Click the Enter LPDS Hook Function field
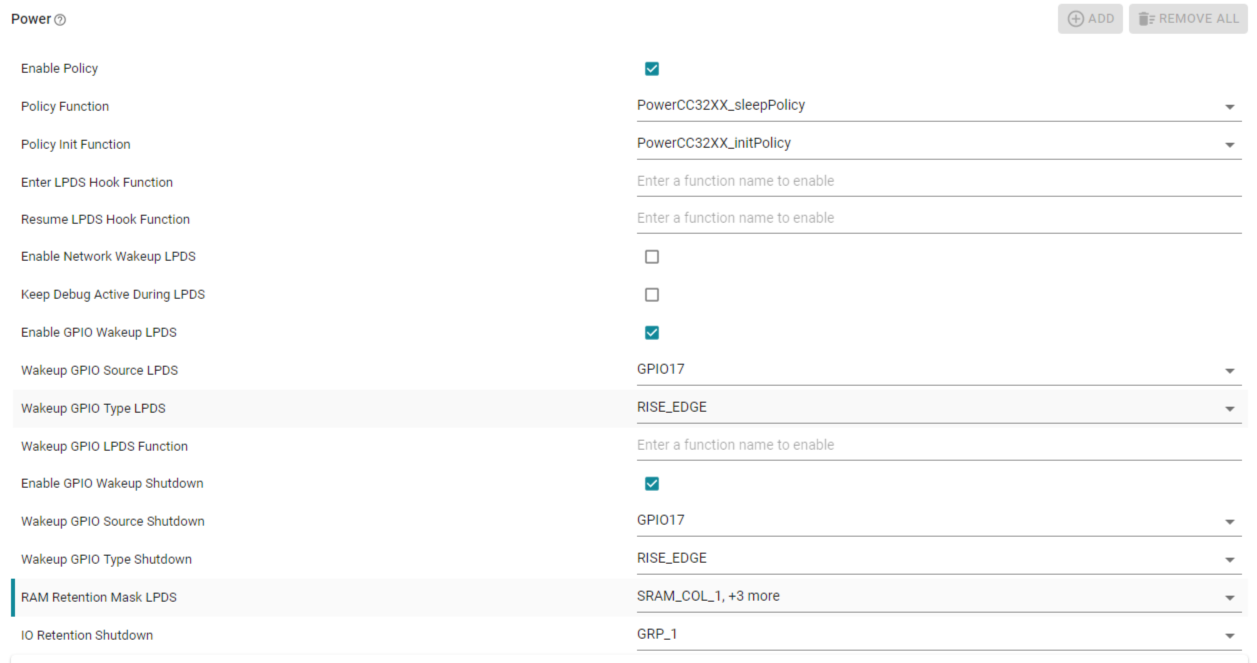The width and height of the screenshot is (1257, 663). (938, 182)
